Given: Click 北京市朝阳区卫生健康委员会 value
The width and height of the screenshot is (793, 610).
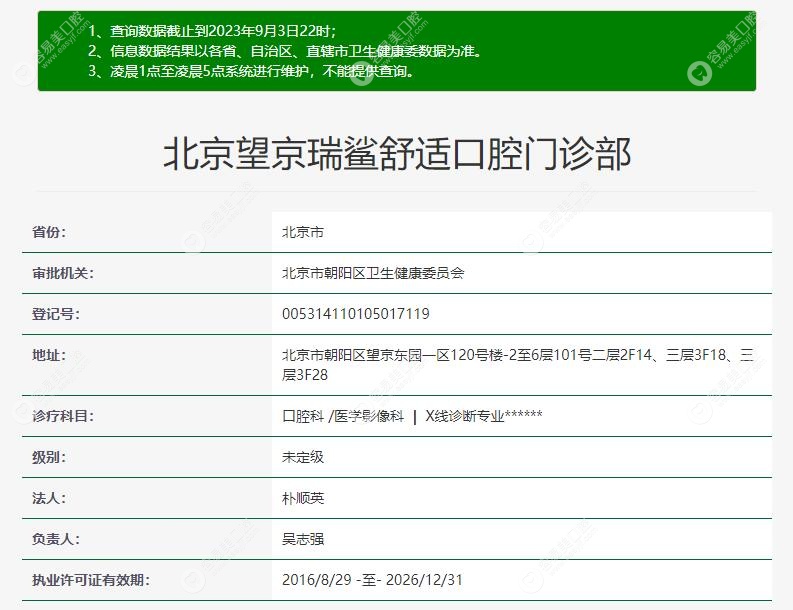Looking at the screenshot, I should 373,273.
